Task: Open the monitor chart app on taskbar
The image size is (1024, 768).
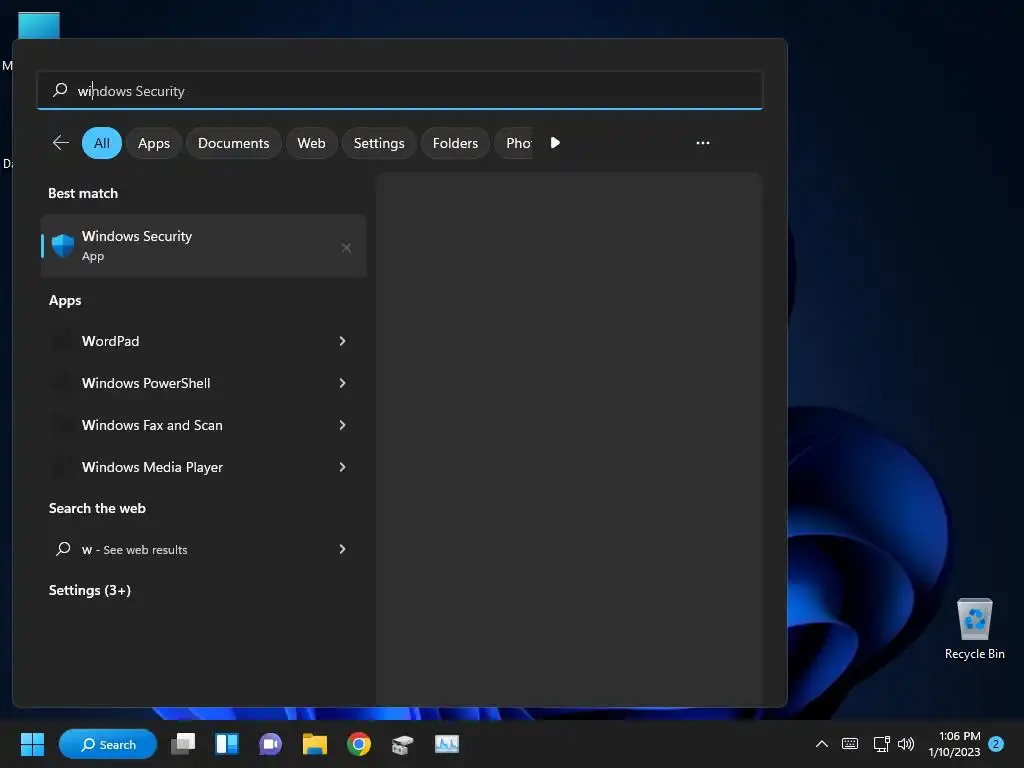Action: click(447, 744)
